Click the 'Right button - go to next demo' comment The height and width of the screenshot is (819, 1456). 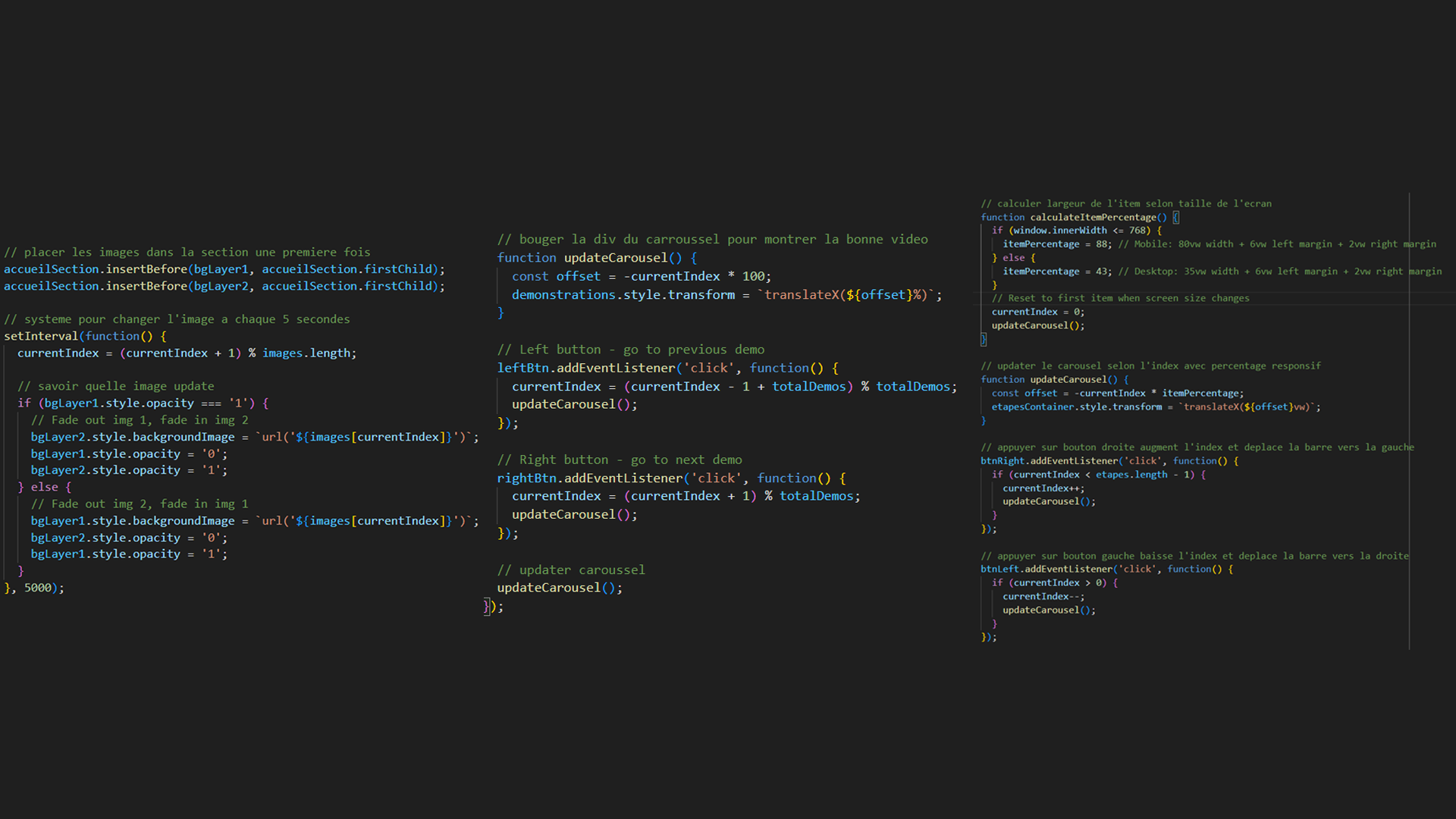tap(620, 460)
